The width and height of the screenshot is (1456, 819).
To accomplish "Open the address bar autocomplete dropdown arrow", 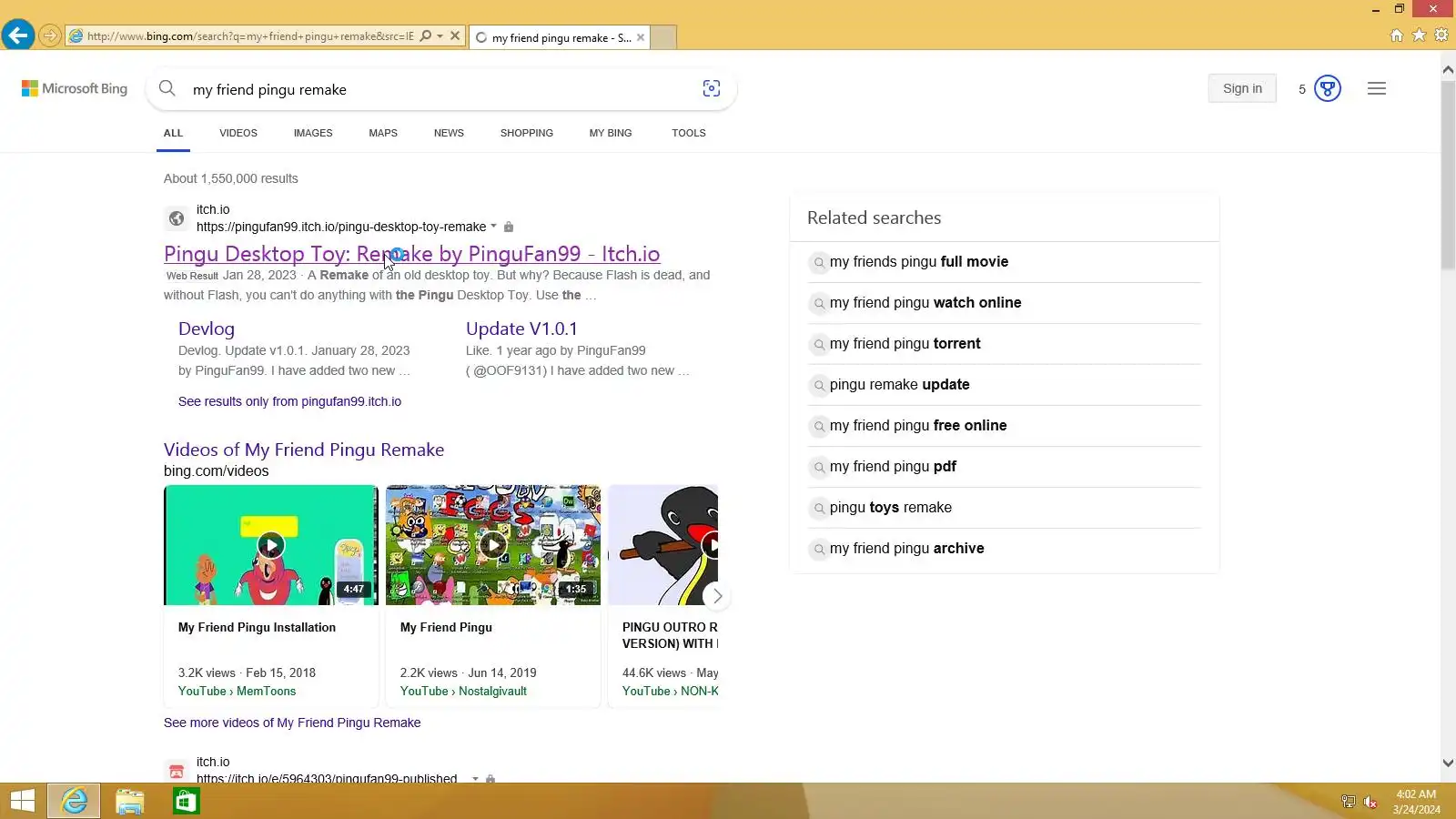I will 440,36.
